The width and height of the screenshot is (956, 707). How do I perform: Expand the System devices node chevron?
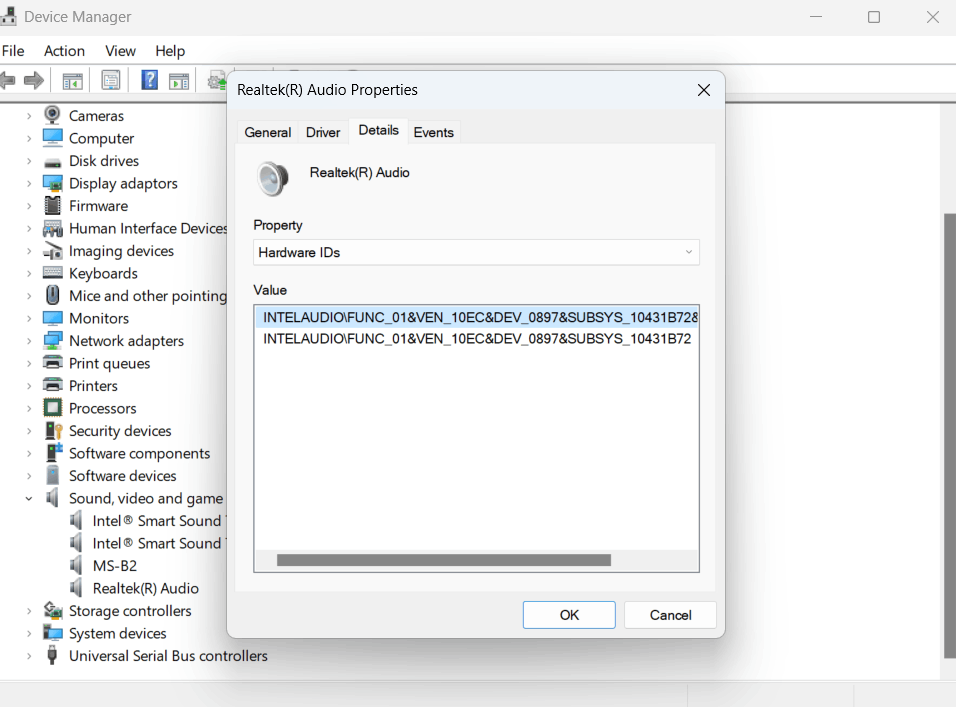click(29, 633)
